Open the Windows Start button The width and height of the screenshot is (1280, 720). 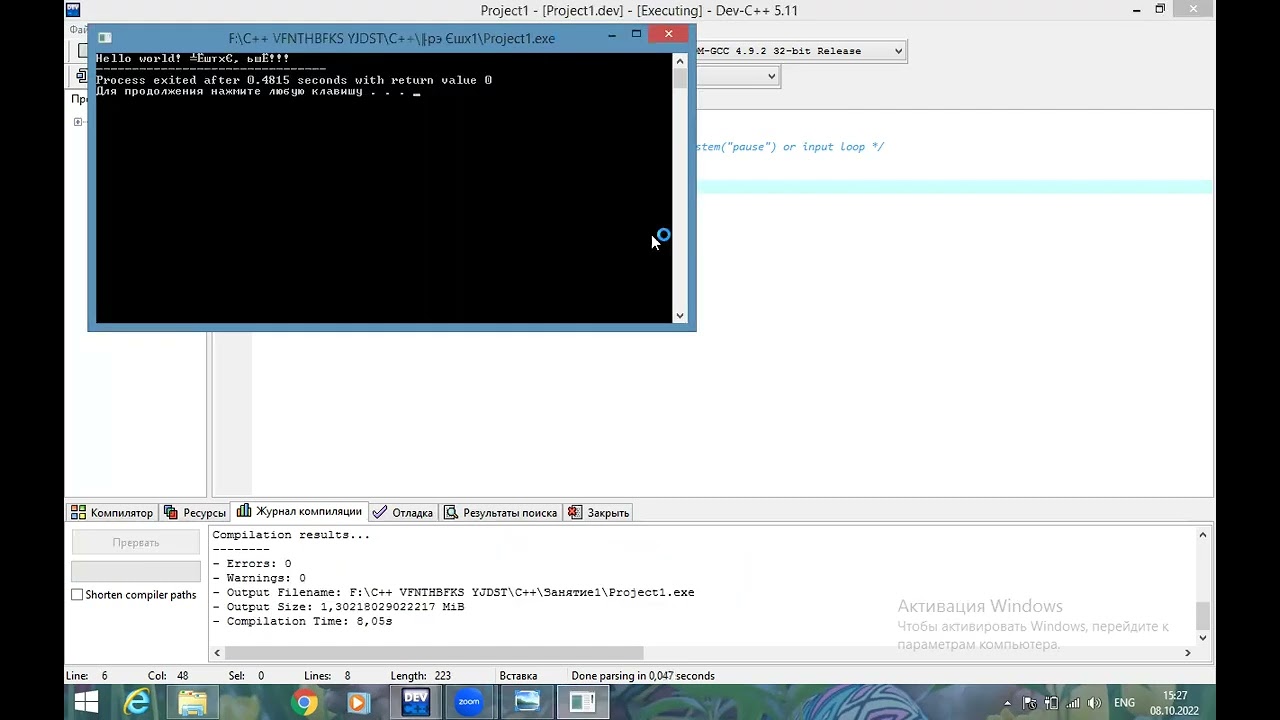(86, 702)
